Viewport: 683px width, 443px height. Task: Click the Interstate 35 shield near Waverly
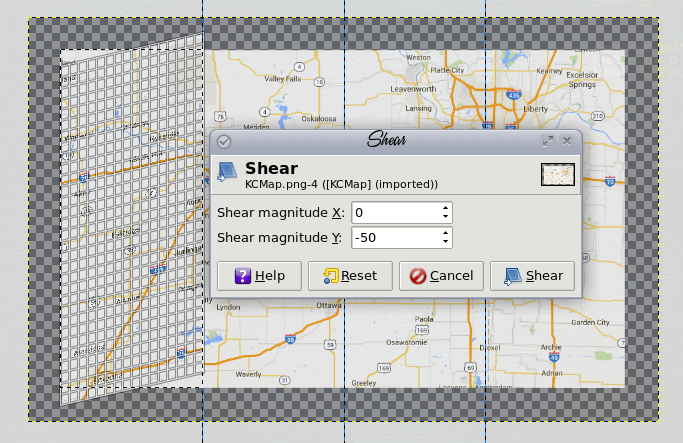(x=290, y=338)
